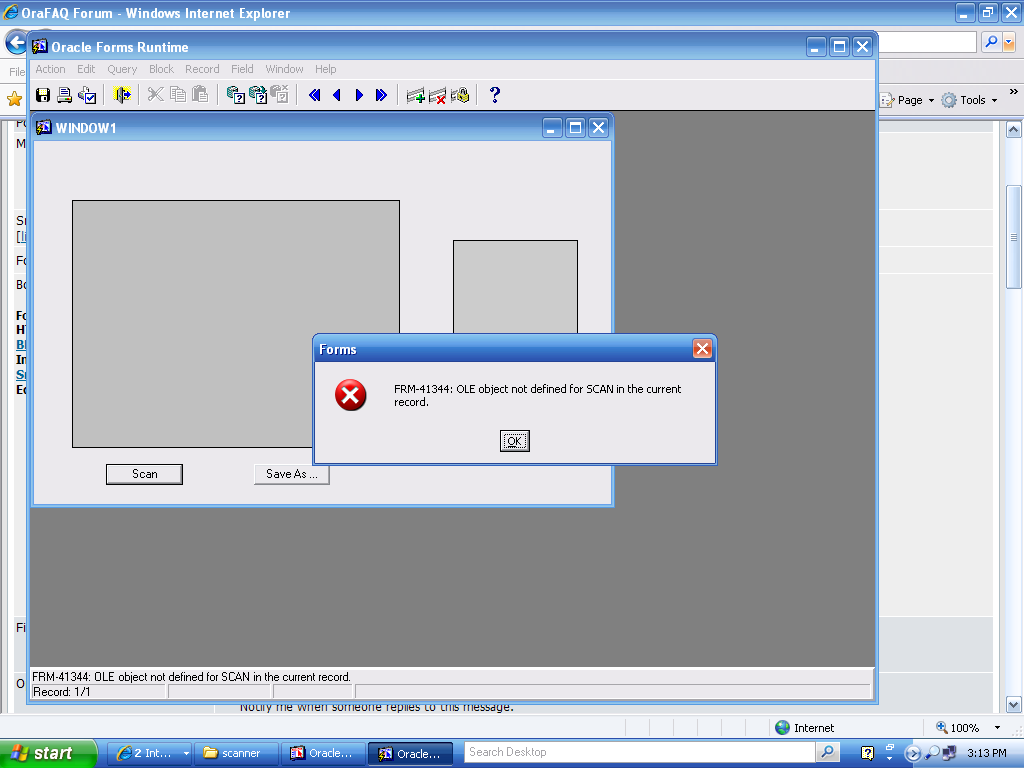This screenshot has width=1024, height=768.
Task: Click the IE vertical scrollbar down arrow
Action: tap(1014, 705)
